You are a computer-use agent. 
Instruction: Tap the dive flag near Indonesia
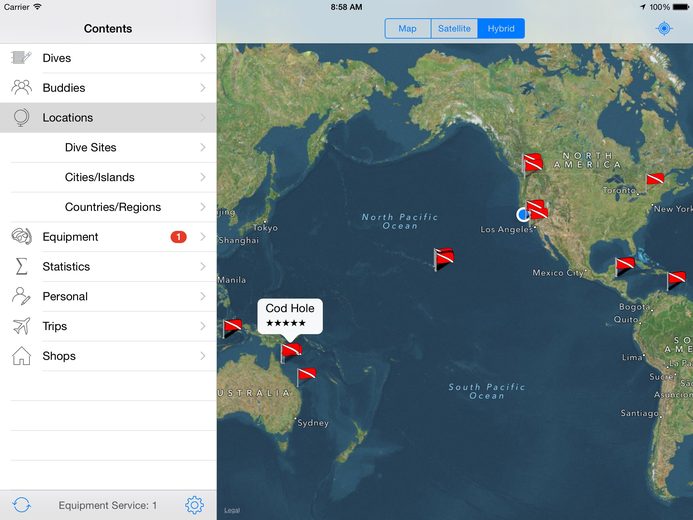(232, 328)
